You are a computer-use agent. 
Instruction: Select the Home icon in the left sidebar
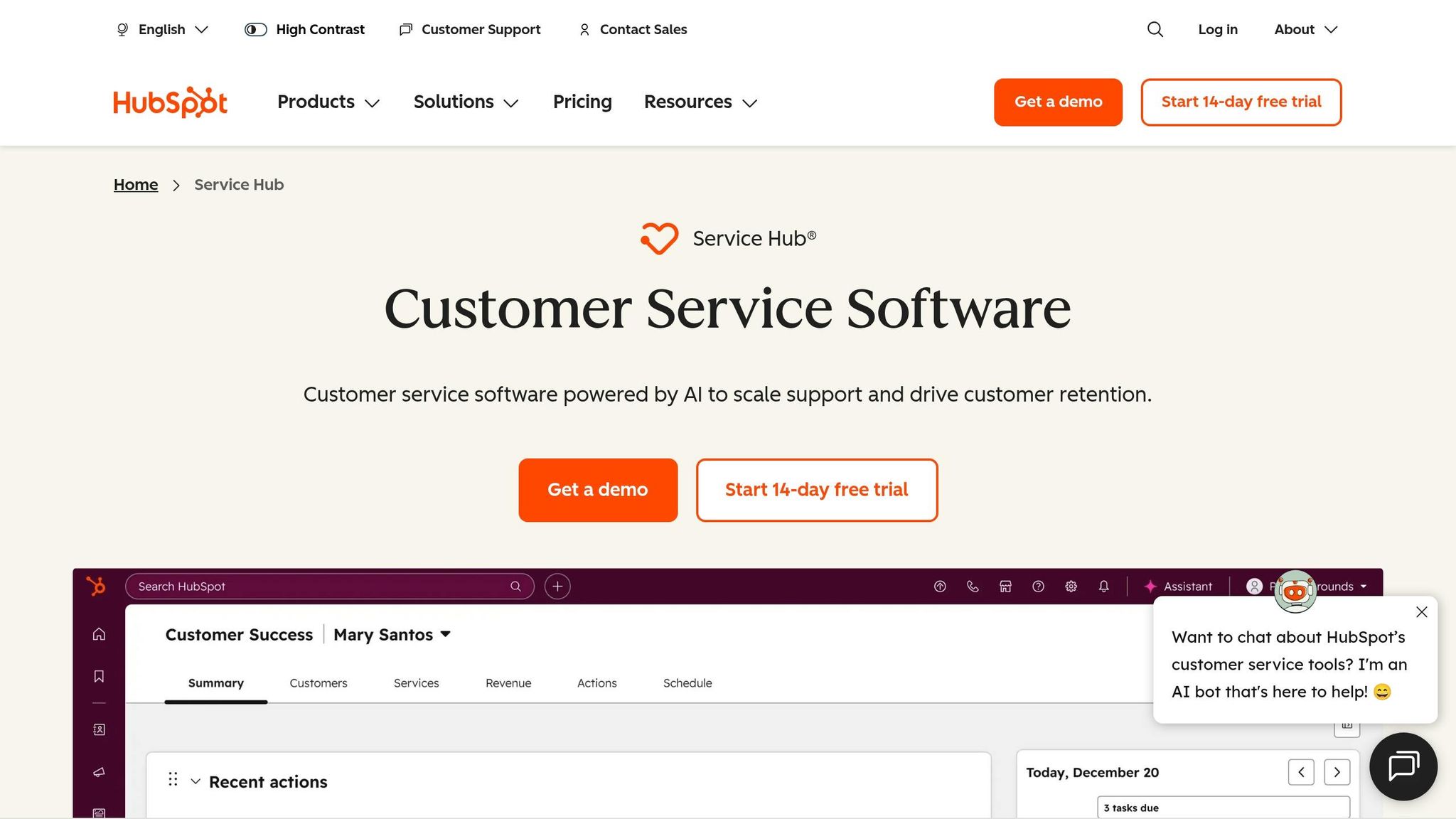[99, 634]
